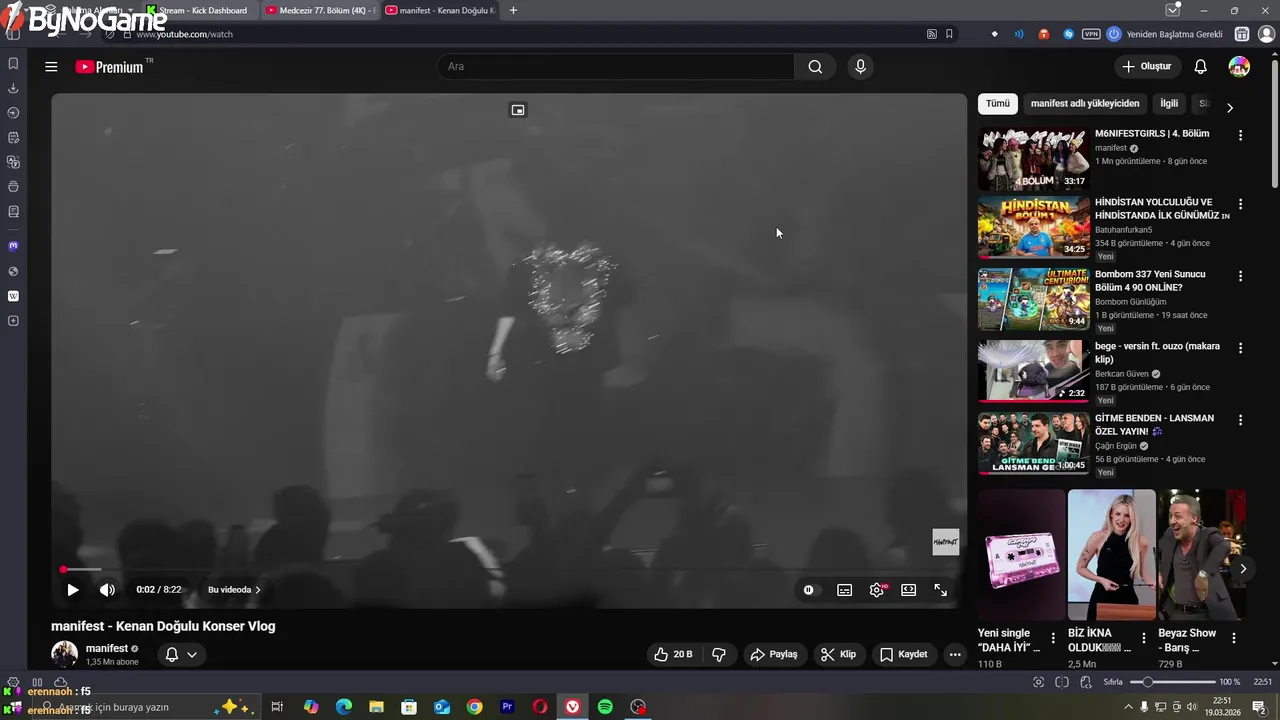Click the RSS feed icon in address bar
This screenshot has width=1280, height=720.
click(x=932, y=34)
